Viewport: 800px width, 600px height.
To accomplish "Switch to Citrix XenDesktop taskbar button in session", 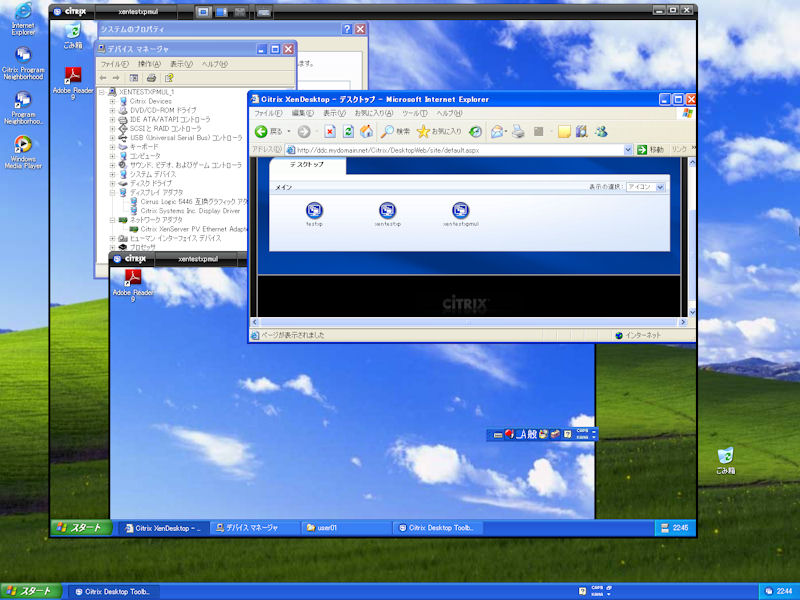I will click(163, 528).
